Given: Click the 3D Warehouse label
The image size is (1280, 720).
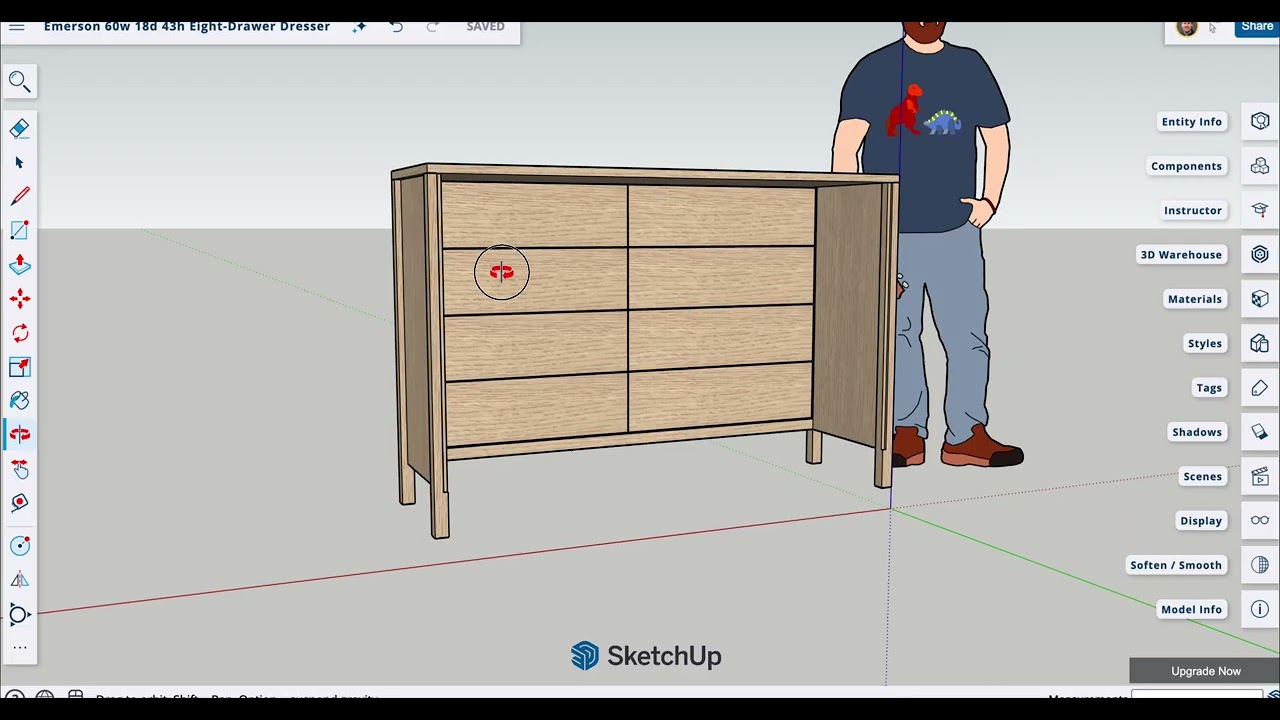Looking at the screenshot, I should pos(1181,254).
